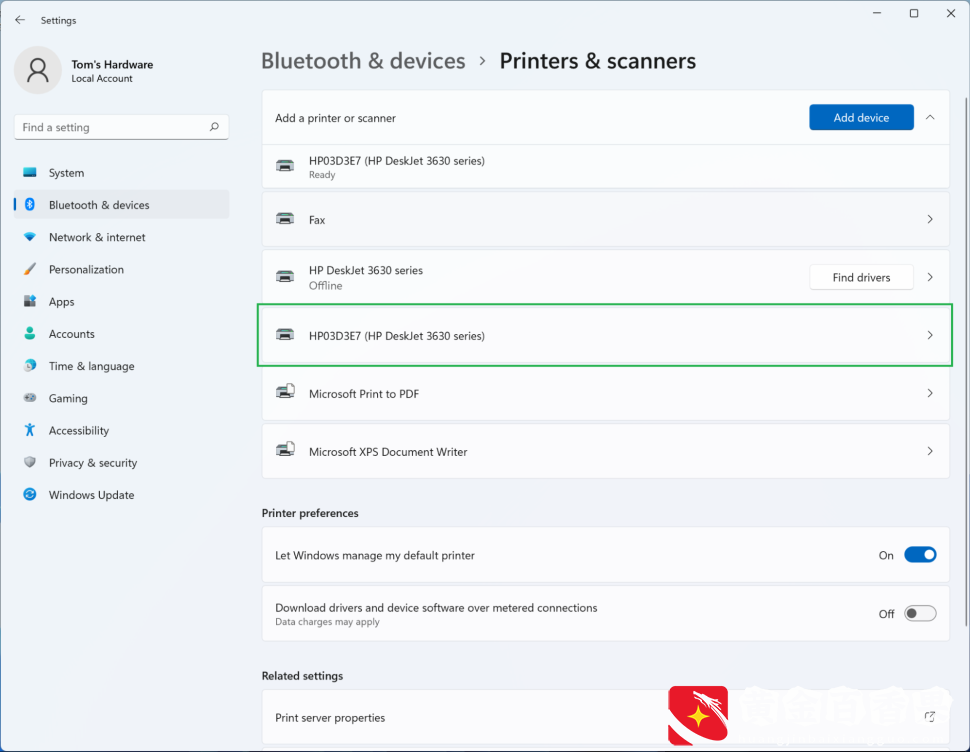The image size is (970, 752).
Task: Open Time & language settings
Action: 121,365
